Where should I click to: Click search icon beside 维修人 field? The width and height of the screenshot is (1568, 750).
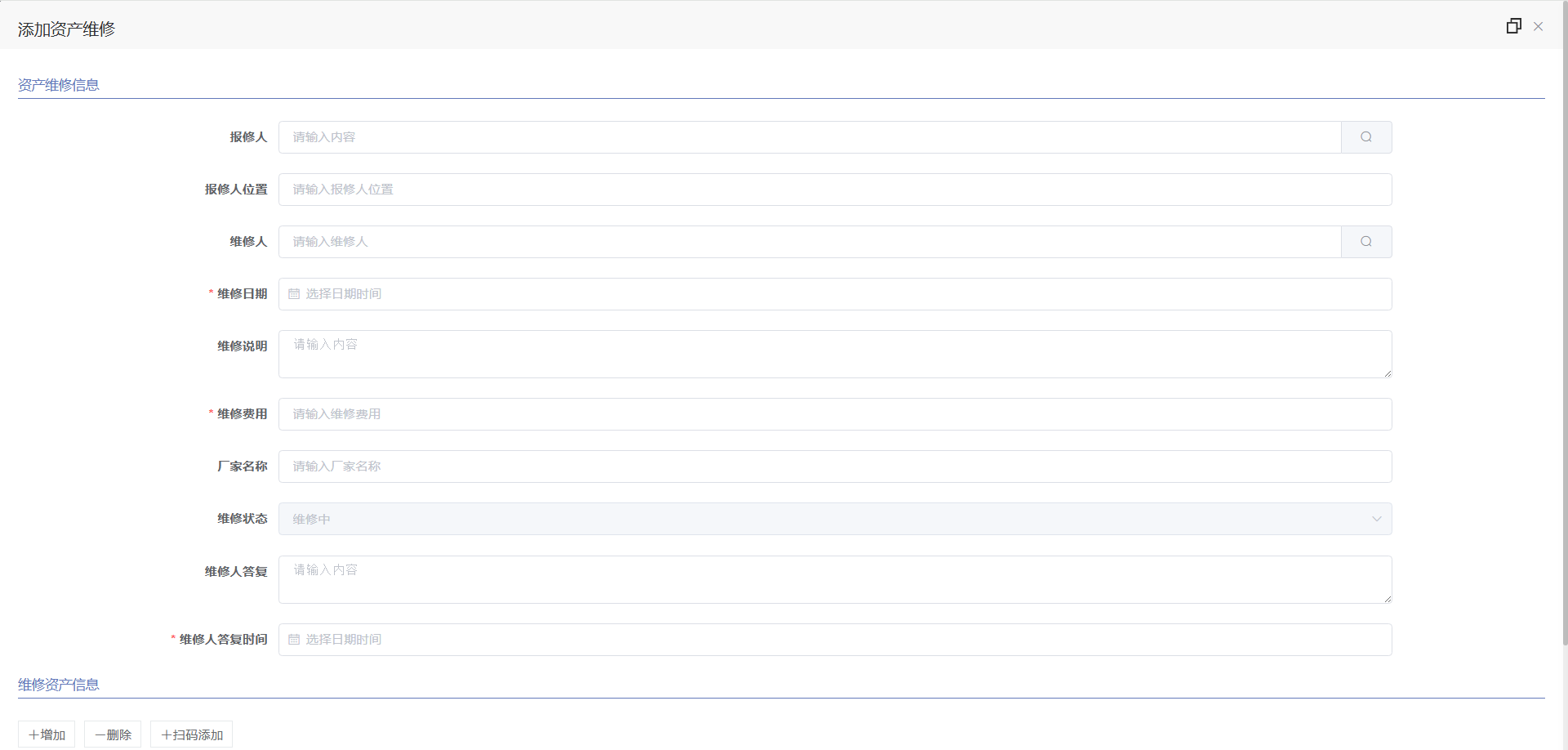(x=1366, y=242)
